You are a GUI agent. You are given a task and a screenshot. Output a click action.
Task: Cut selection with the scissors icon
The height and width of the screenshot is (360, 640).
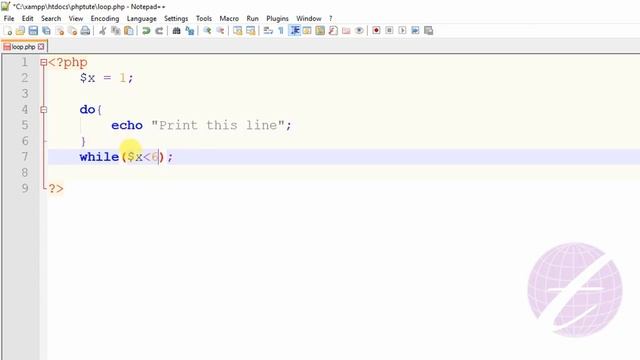click(x=102, y=31)
